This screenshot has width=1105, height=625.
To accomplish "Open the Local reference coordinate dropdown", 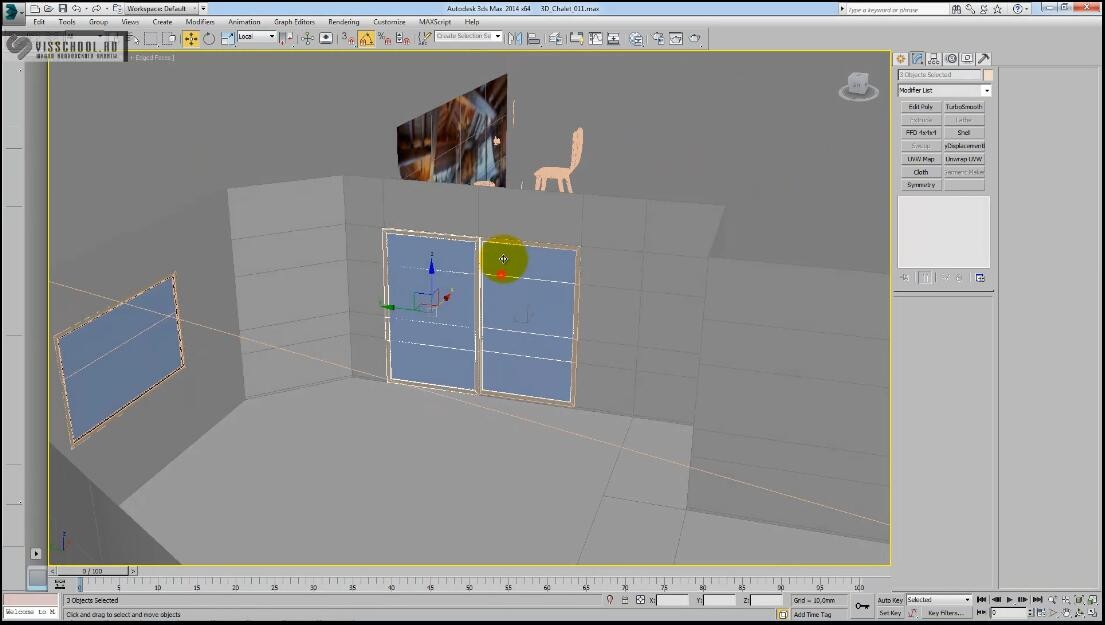I will point(257,36).
